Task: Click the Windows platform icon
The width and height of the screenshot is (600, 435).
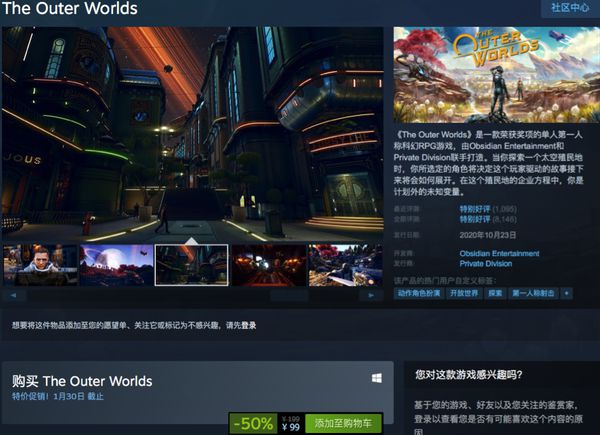Action: pos(377,378)
